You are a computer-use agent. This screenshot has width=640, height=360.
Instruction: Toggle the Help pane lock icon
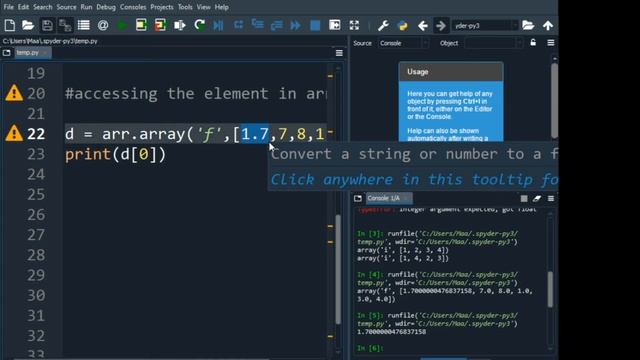click(533, 42)
